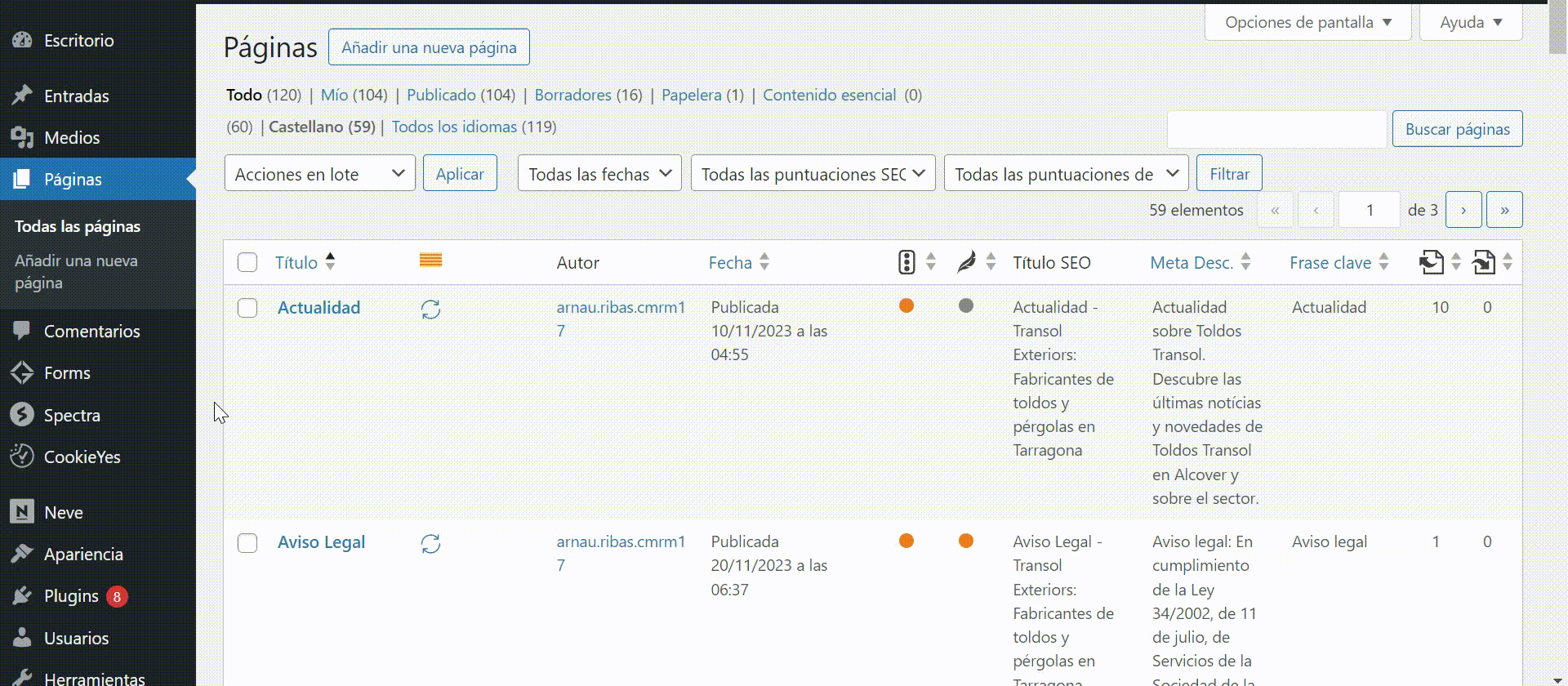Open Plugins from the sidebar
This screenshot has height=686, width=1568.
tap(71, 596)
